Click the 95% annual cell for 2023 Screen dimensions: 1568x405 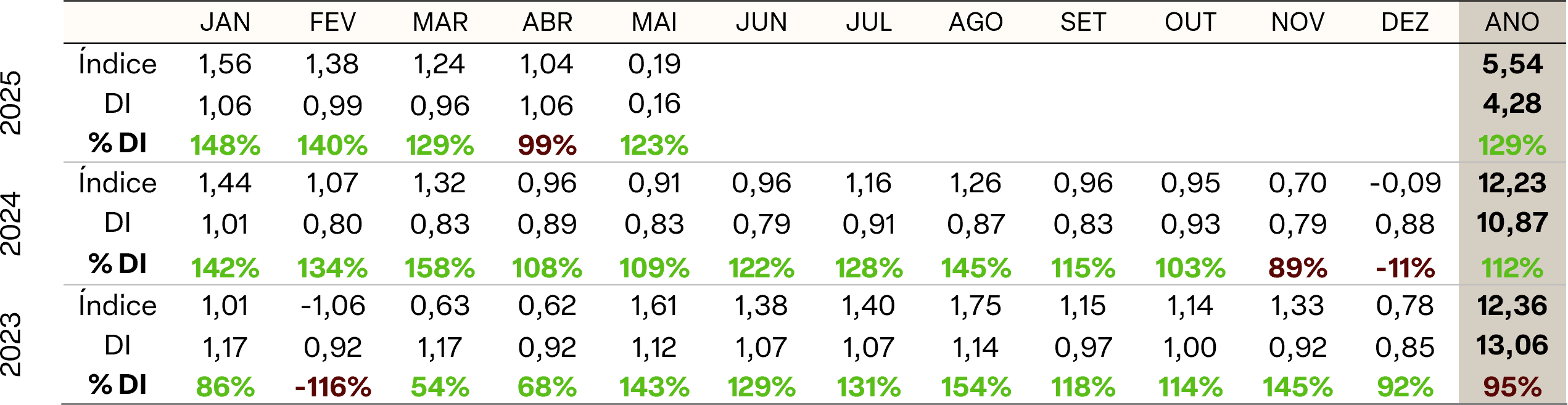(x=1512, y=387)
